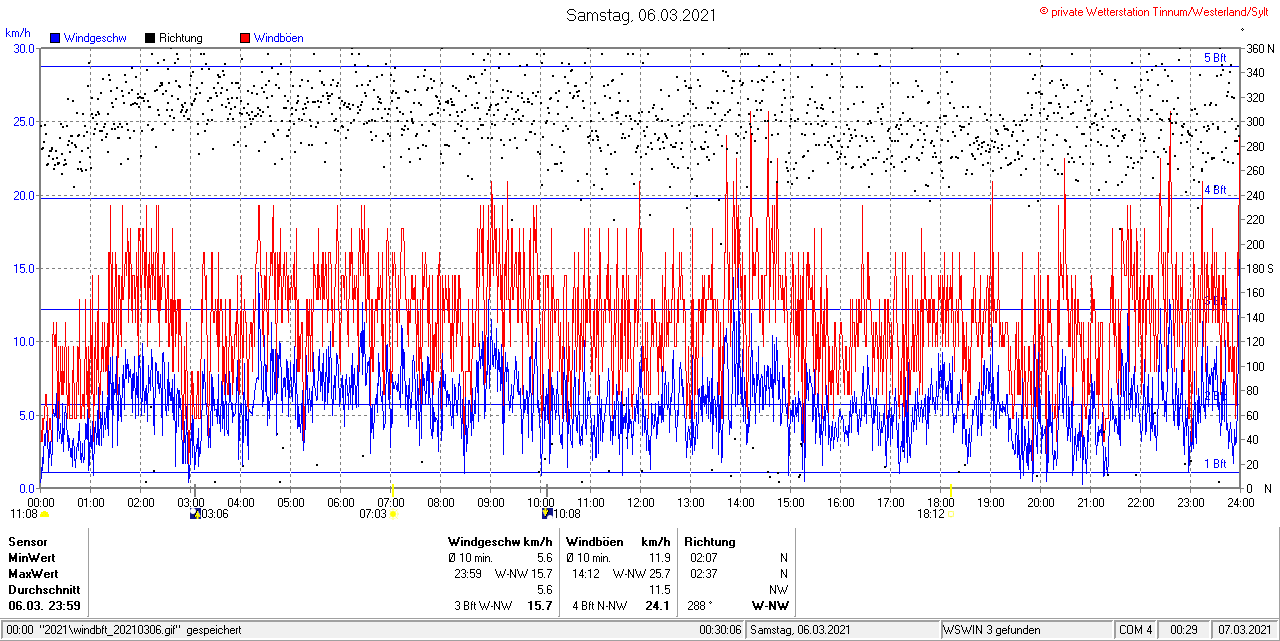Viewport: 1280px width, 641px height.
Task: Click the Windböen legend label
Action: coord(279,38)
